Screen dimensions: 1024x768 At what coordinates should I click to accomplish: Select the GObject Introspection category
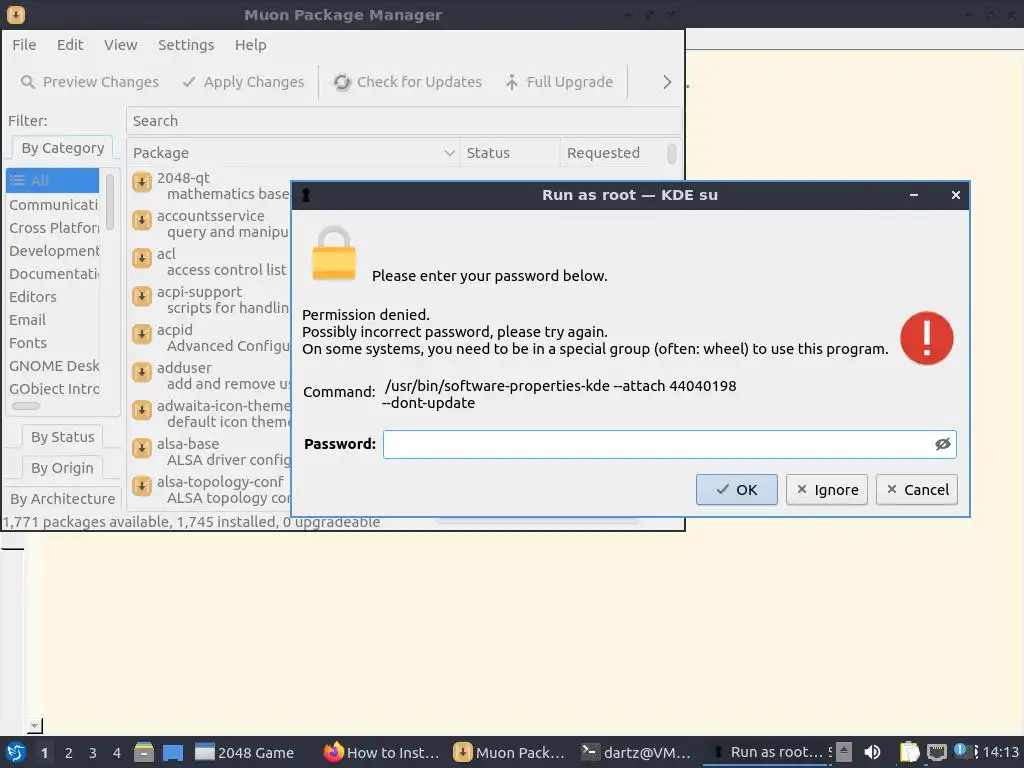(53, 389)
